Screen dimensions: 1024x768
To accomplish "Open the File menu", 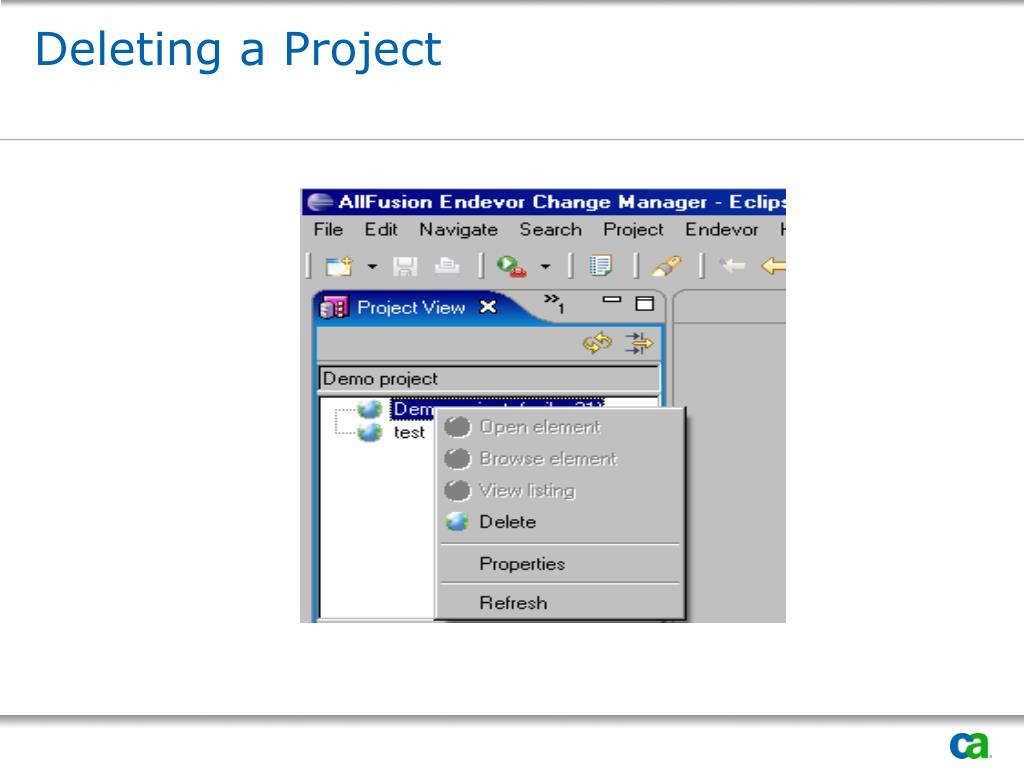I will [328, 230].
